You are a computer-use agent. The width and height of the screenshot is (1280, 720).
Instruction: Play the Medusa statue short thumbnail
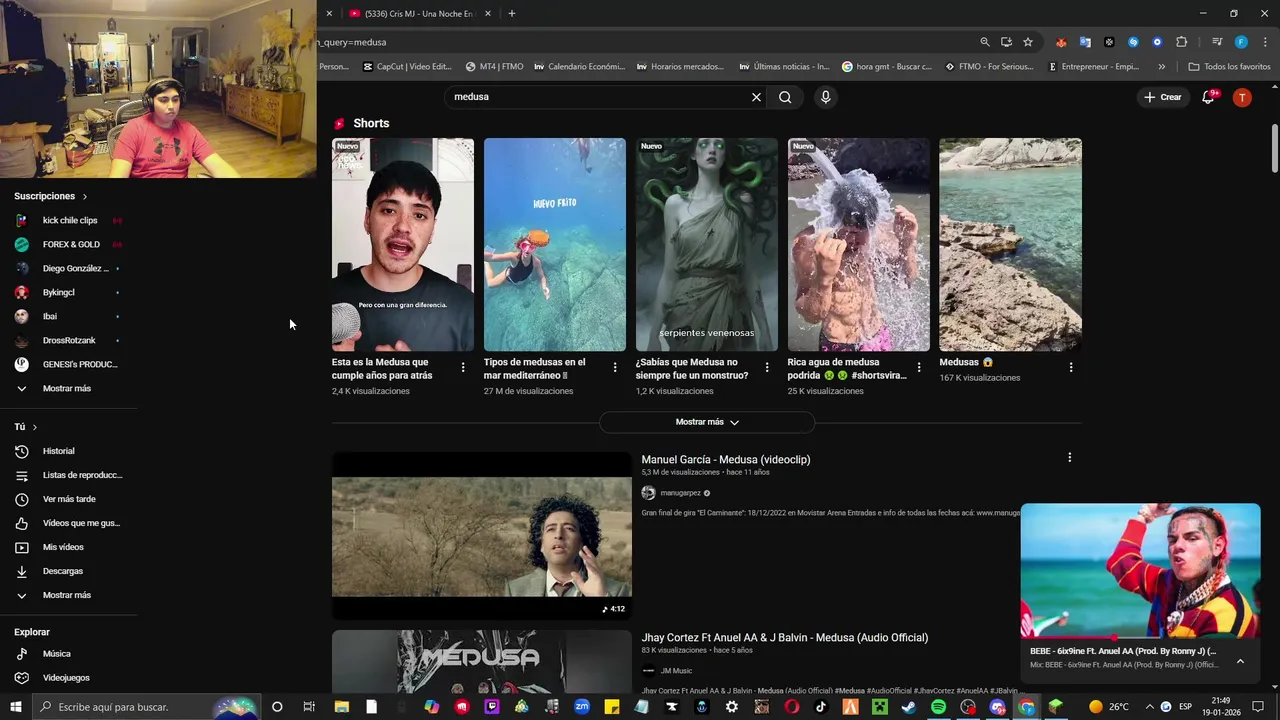707,244
